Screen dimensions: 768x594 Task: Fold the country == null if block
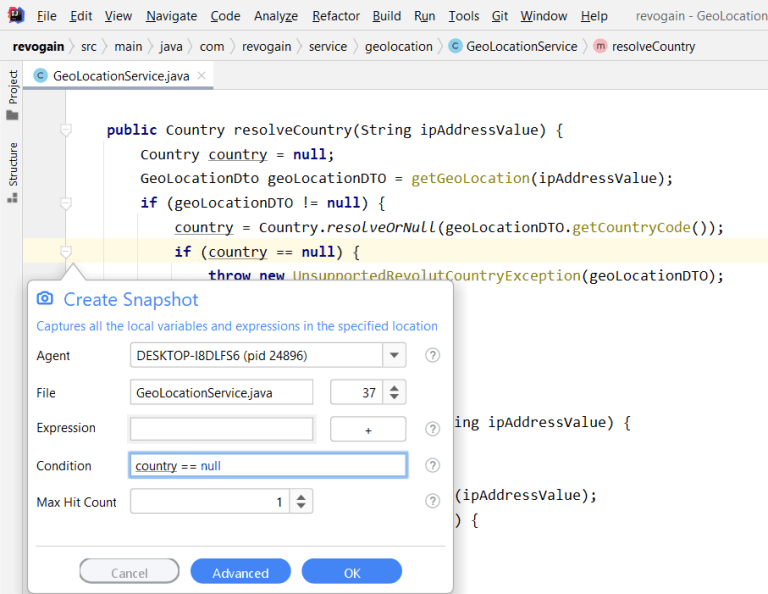(x=66, y=252)
